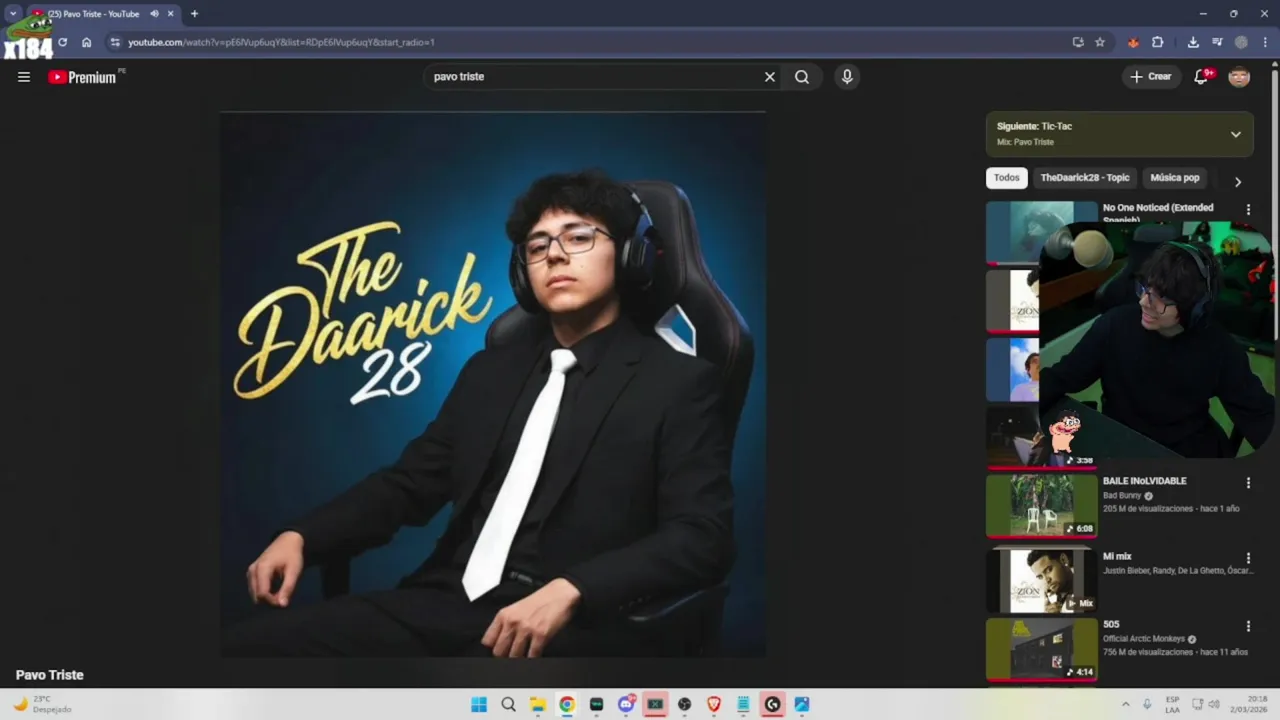Open Chrome three-dot menu
Viewport: 1280px width, 720px height.
coord(1265,42)
